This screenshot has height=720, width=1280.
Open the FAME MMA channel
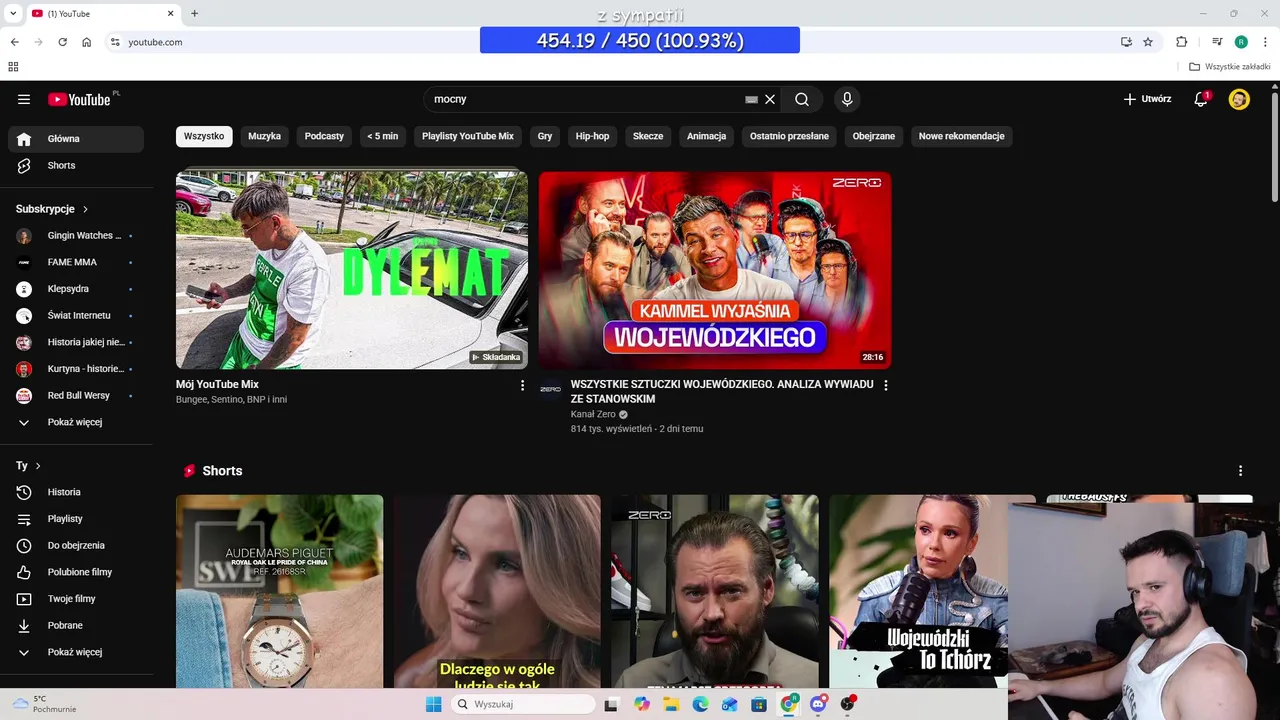[76, 262]
